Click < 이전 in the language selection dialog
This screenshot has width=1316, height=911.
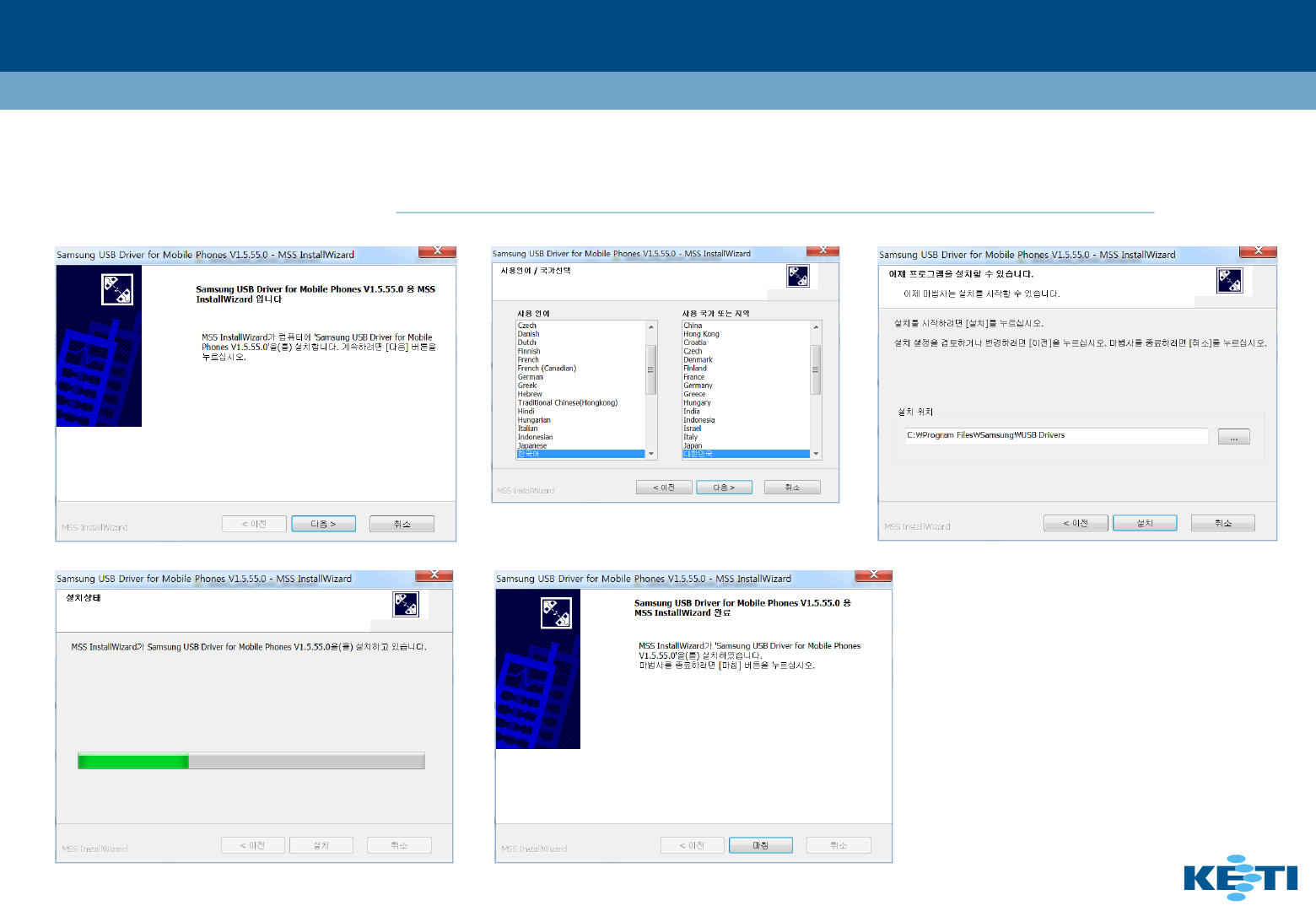664,488
